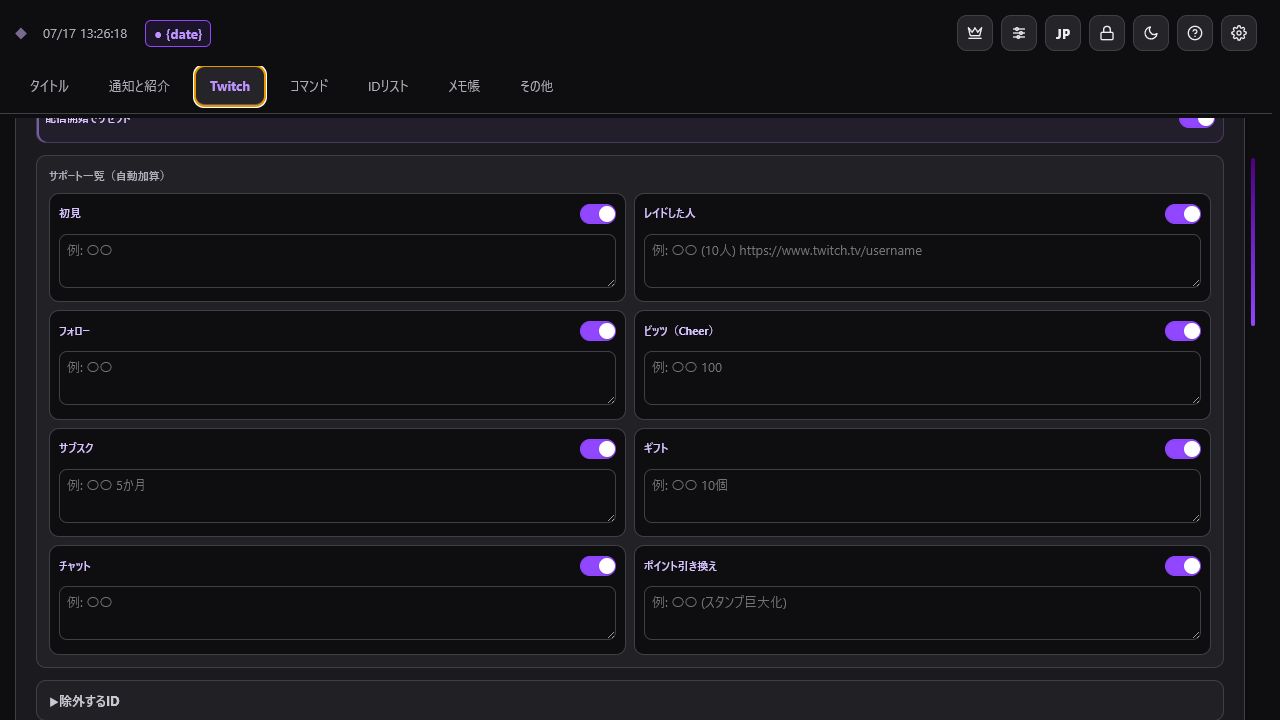Disable the ビッツ (Cheer) switch
Image resolution: width=1280 pixels, height=720 pixels.
click(1183, 331)
